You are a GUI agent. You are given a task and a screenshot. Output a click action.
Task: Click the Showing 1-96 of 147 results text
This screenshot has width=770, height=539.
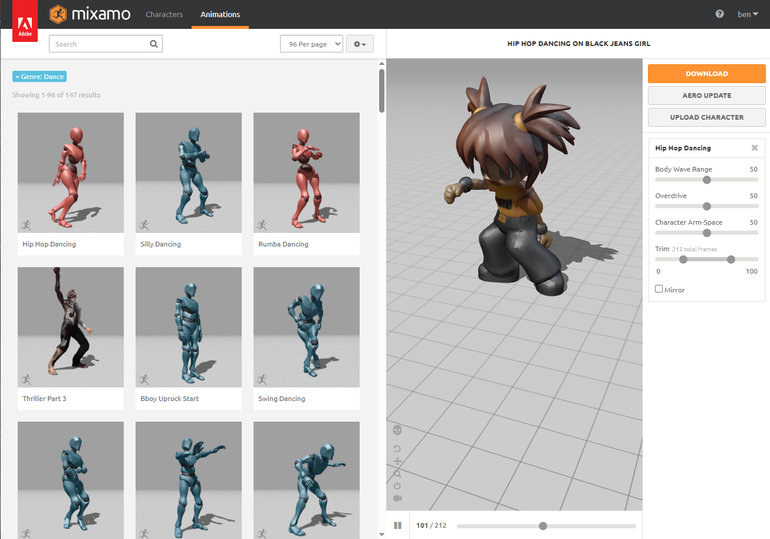56,95
